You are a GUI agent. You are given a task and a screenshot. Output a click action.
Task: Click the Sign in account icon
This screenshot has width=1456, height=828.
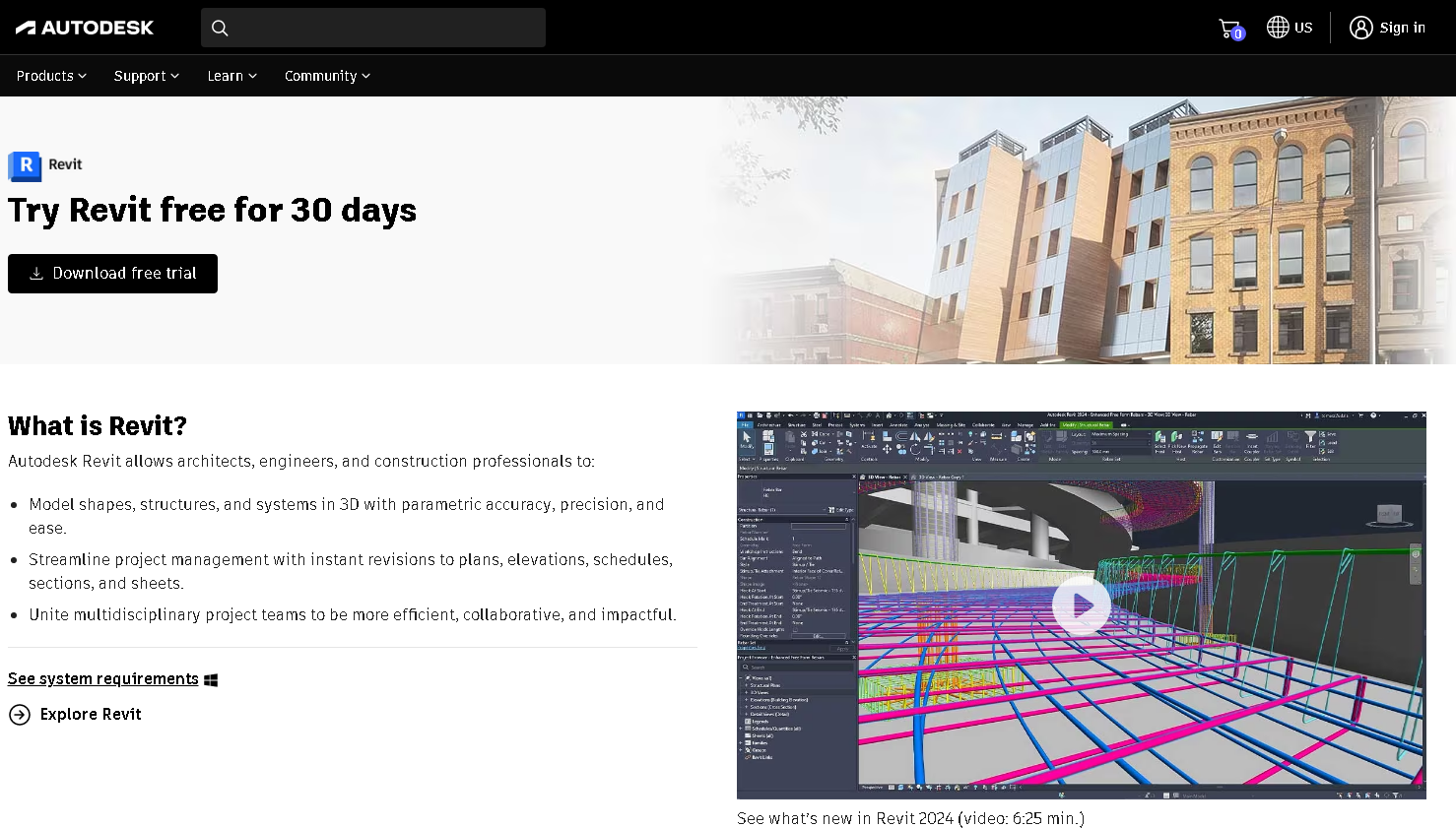1361,28
